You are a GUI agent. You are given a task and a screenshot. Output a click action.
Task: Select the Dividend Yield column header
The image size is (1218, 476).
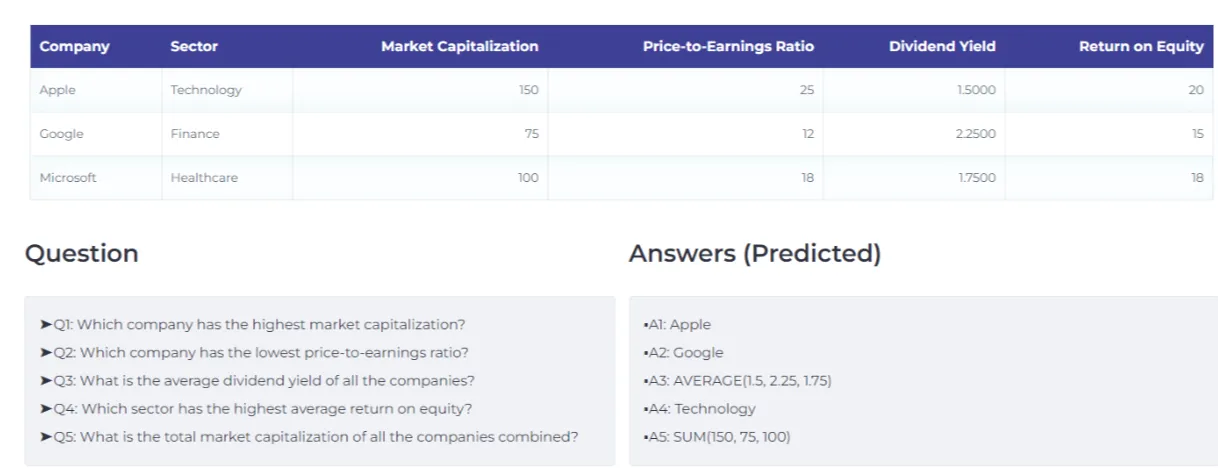pyautogui.click(x=942, y=46)
